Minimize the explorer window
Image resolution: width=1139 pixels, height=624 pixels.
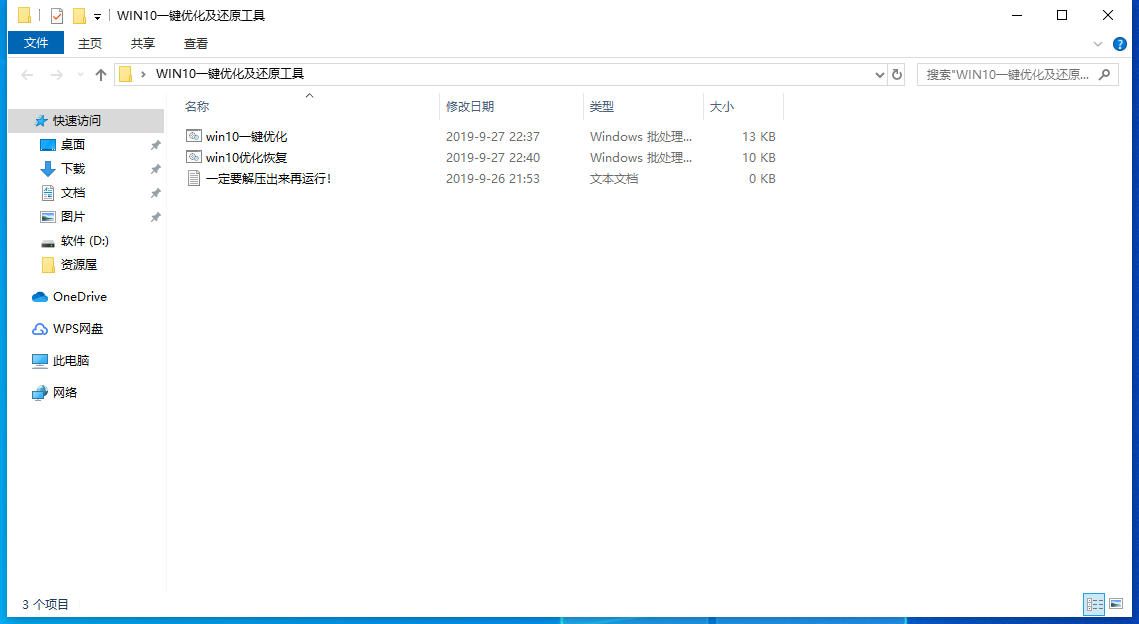pos(1016,15)
